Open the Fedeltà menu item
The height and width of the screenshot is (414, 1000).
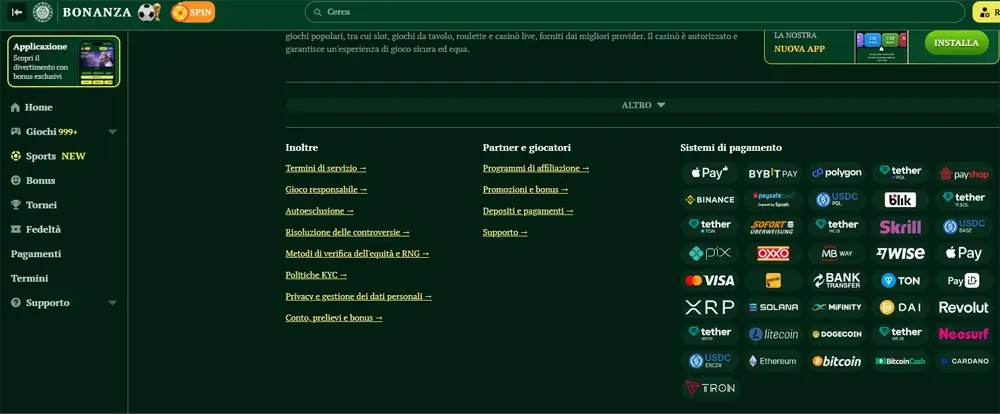click(x=43, y=229)
